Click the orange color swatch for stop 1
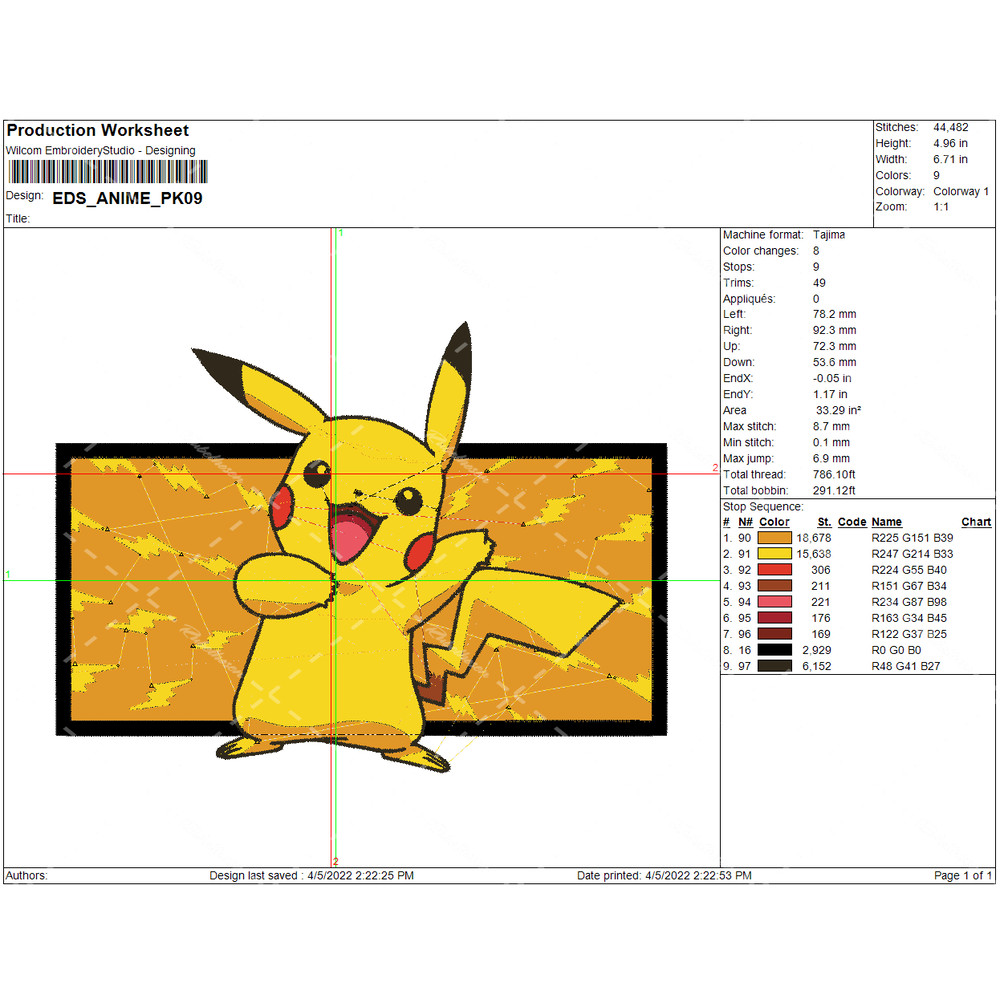This screenshot has width=1000, height=1000. [x=775, y=538]
